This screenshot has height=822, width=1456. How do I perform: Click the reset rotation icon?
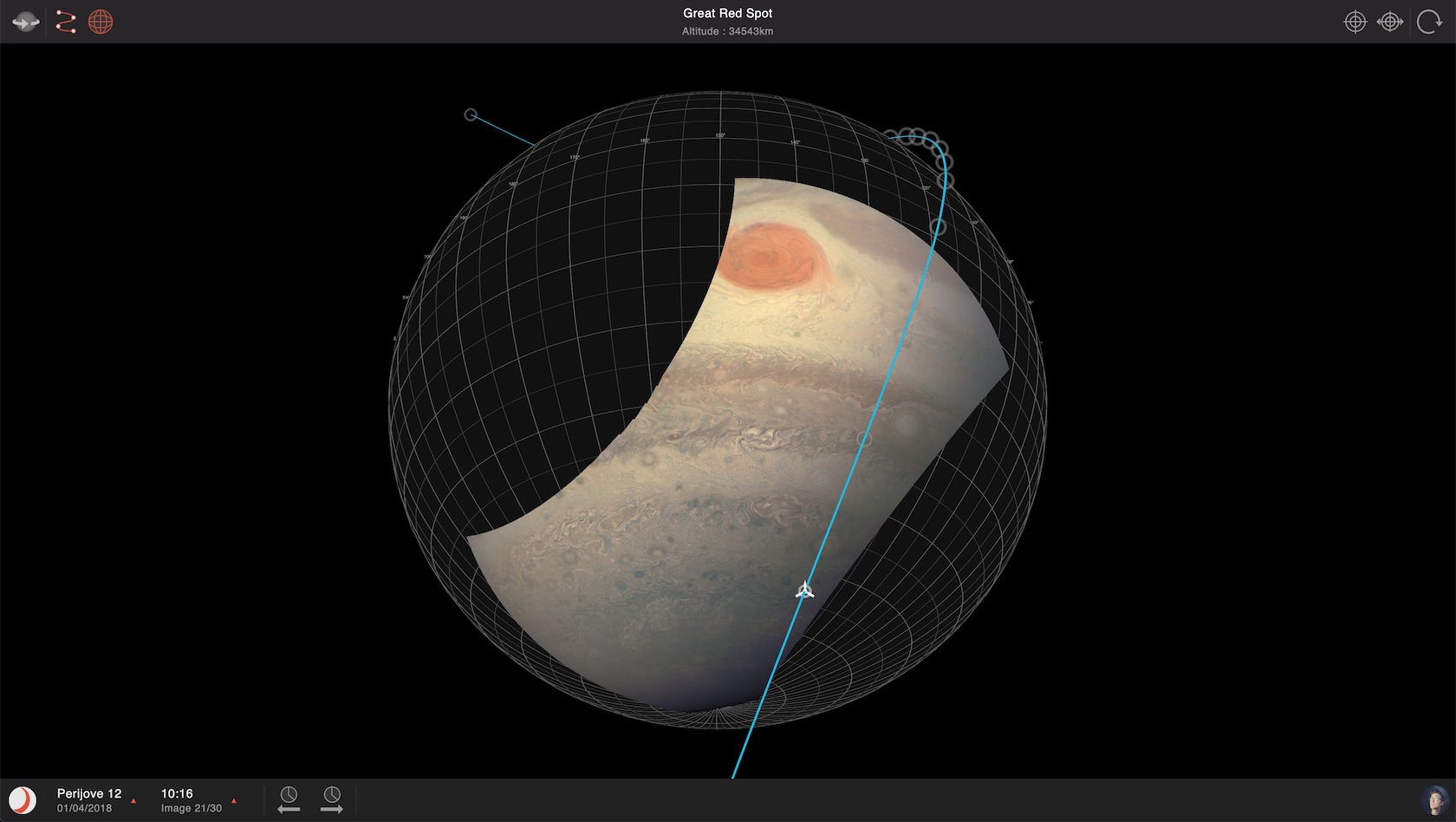point(1428,21)
